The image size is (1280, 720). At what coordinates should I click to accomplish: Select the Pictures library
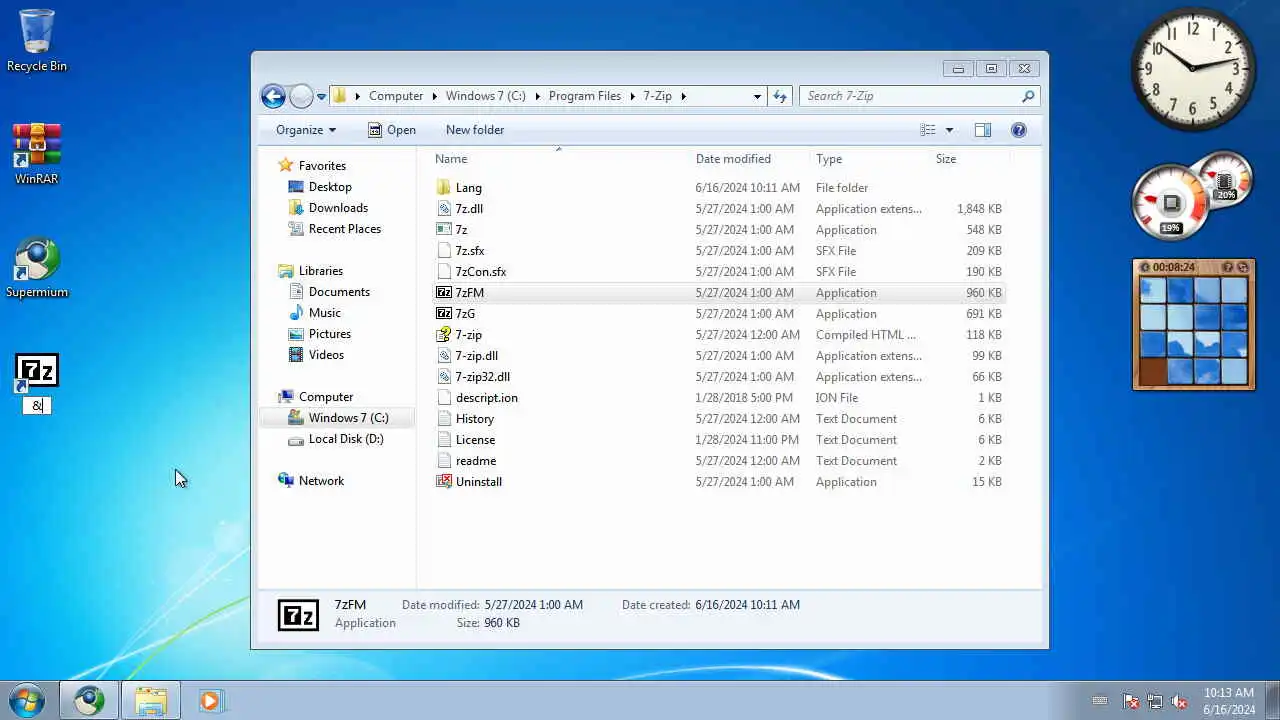(x=329, y=334)
